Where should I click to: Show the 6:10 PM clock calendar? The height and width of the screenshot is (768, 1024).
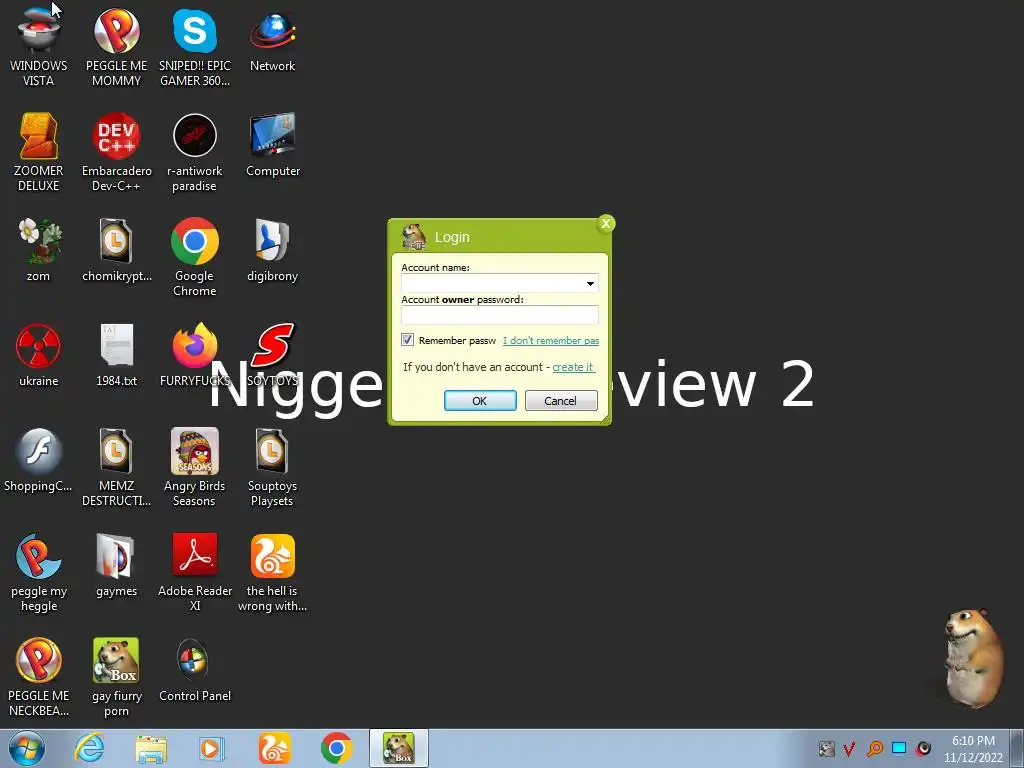coord(973,749)
